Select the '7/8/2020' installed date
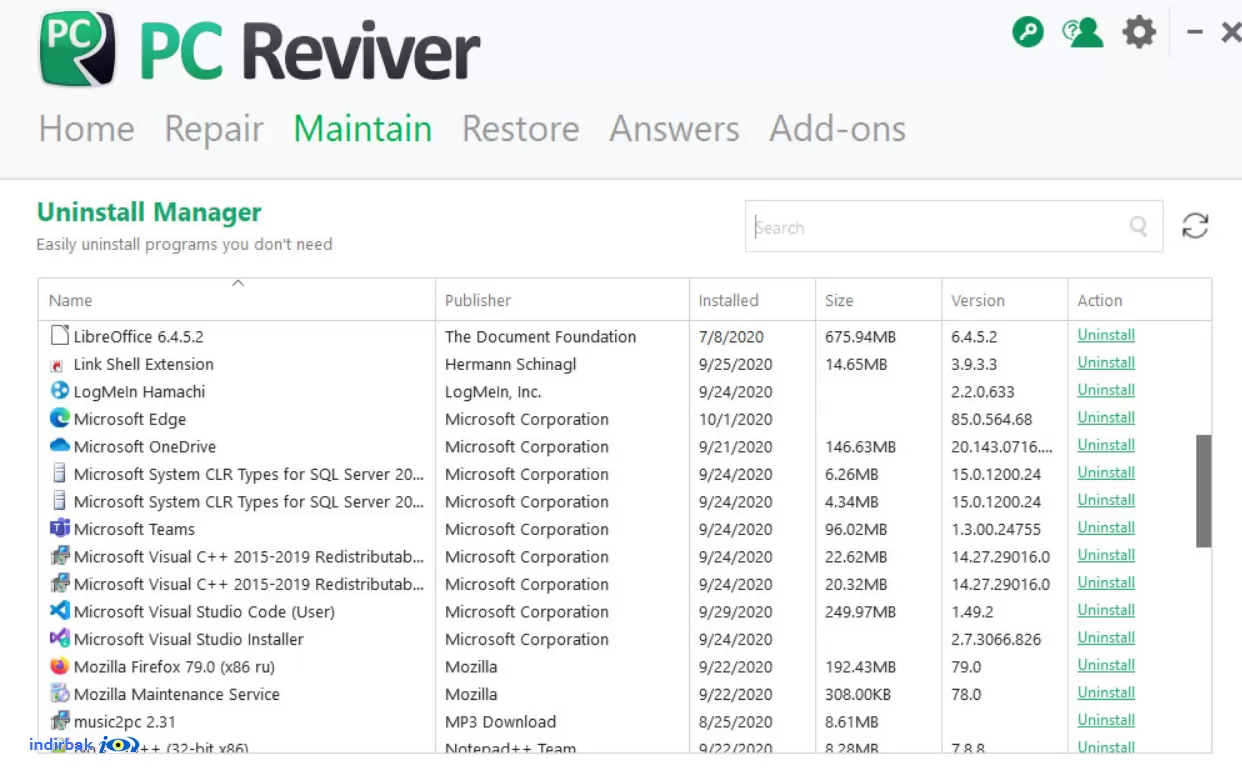The width and height of the screenshot is (1242, 773). click(730, 337)
